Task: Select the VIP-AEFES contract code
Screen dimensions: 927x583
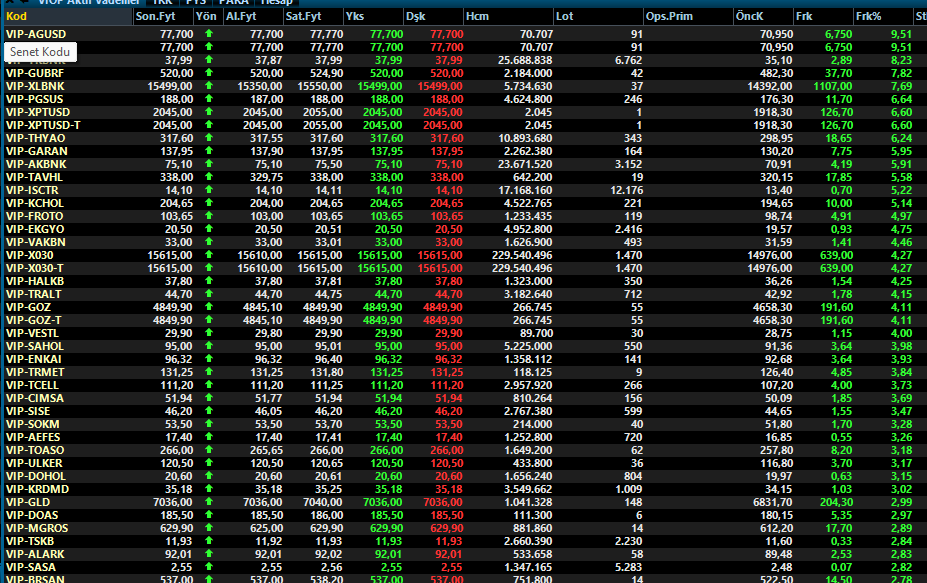Action: click(33, 438)
